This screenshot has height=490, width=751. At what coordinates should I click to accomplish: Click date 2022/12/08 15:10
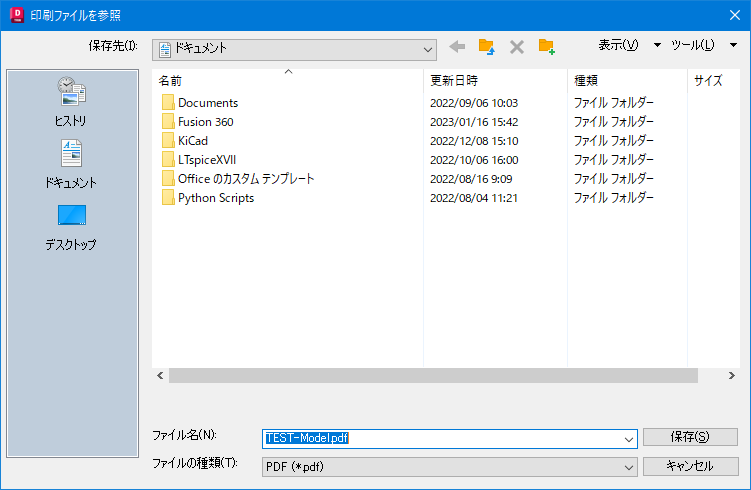point(474,141)
